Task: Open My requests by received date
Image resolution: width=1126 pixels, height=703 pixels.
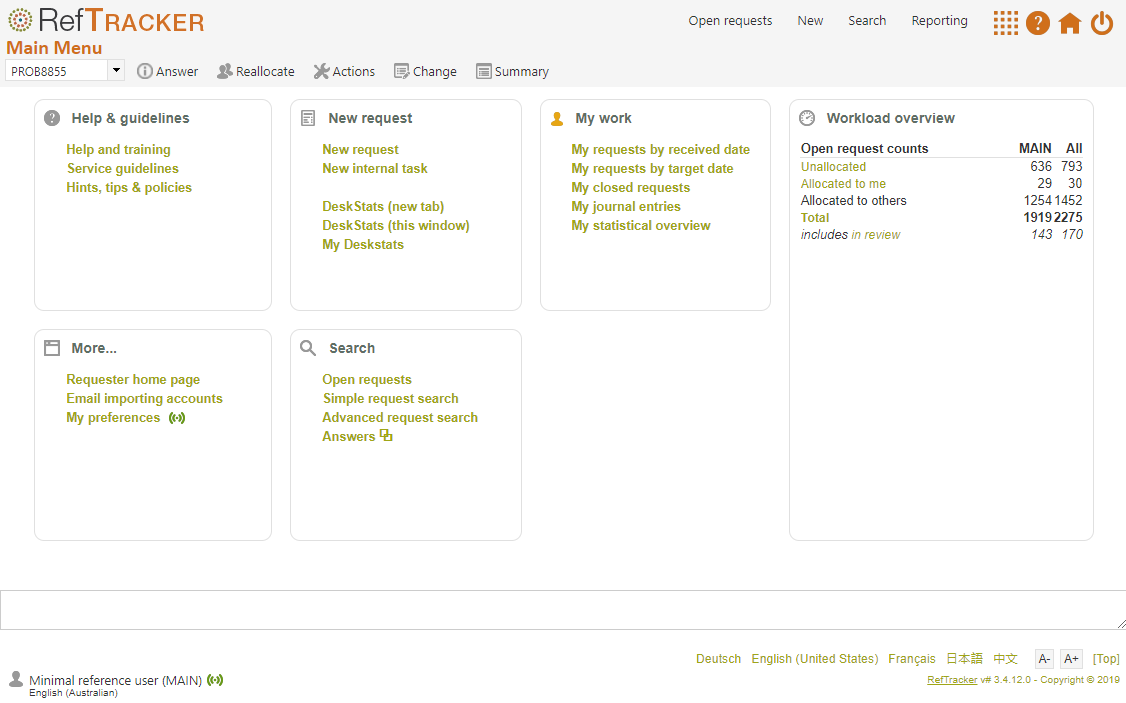Action: tap(661, 149)
